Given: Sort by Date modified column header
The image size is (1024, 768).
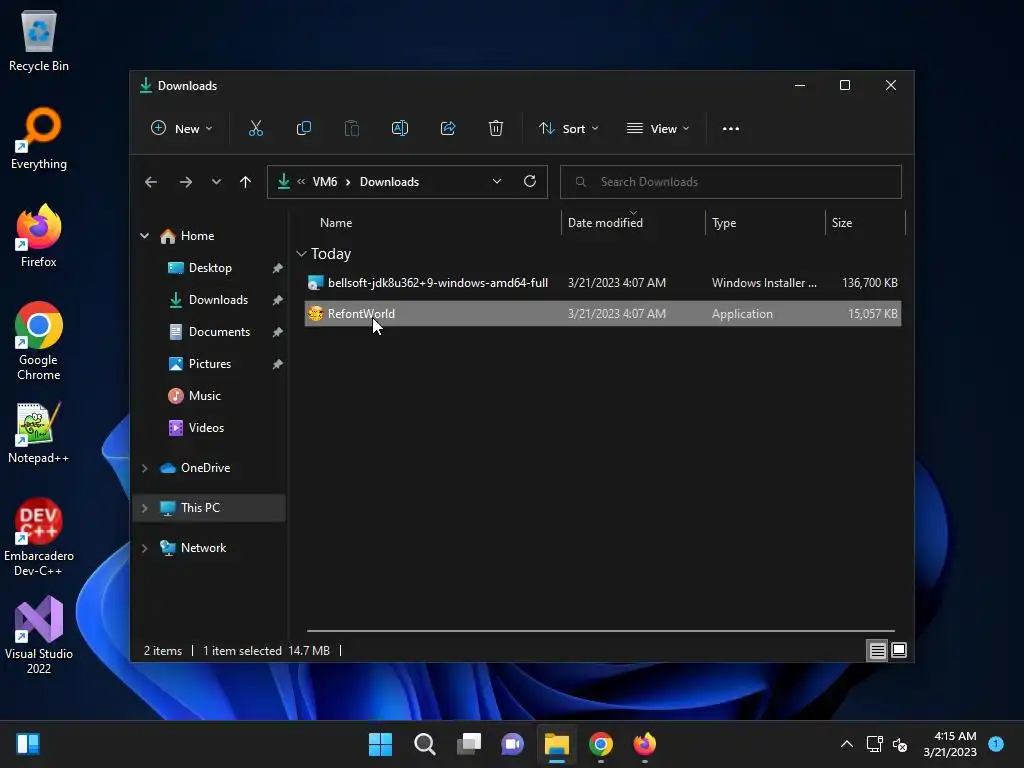Looking at the screenshot, I should [x=605, y=223].
